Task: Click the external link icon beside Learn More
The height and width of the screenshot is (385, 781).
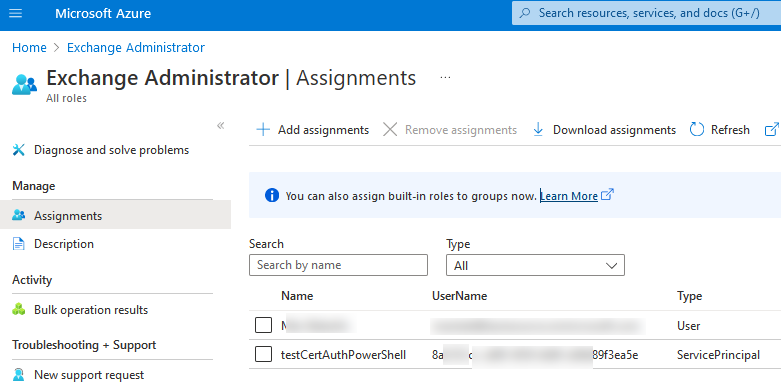Action: [x=607, y=195]
